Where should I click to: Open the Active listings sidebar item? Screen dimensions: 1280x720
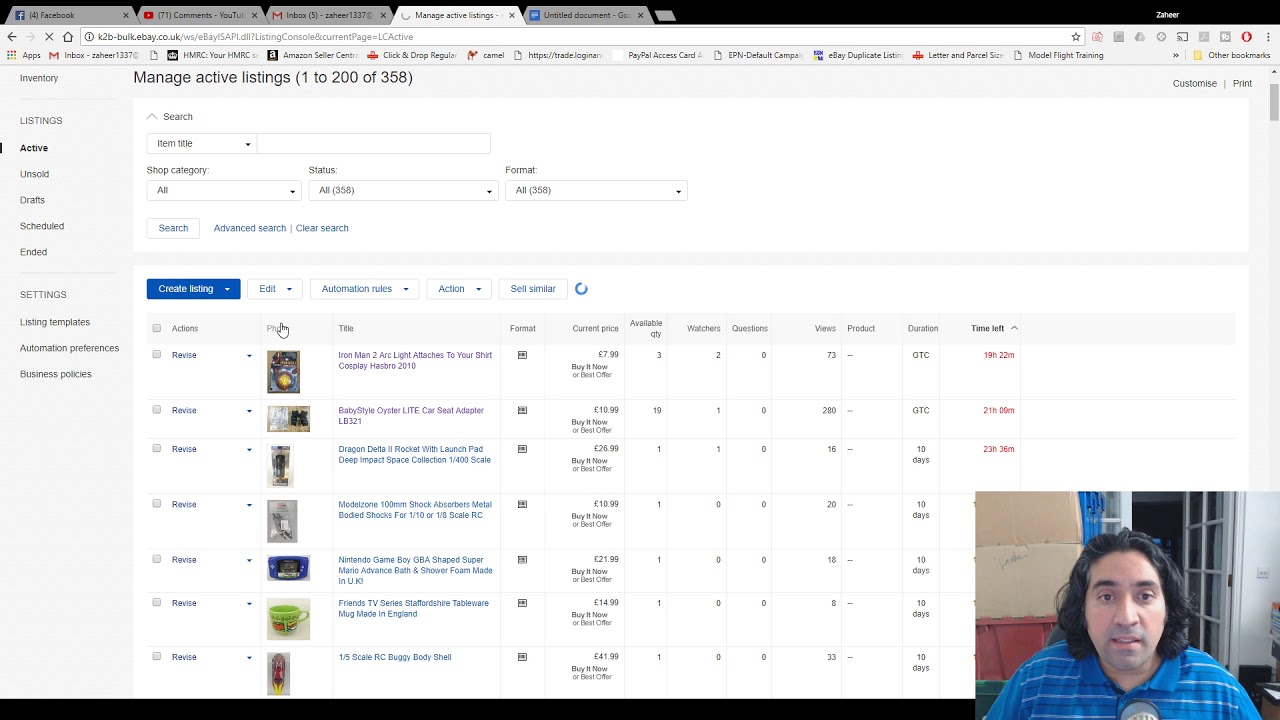[34, 148]
